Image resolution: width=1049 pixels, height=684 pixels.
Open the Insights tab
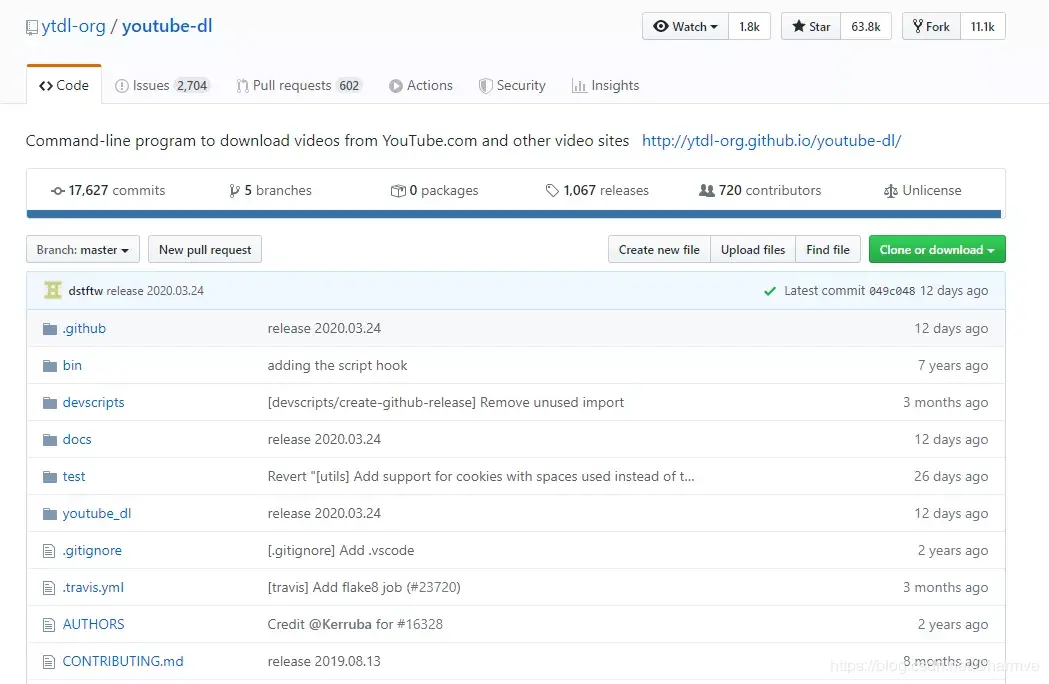(x=605, y=85)
